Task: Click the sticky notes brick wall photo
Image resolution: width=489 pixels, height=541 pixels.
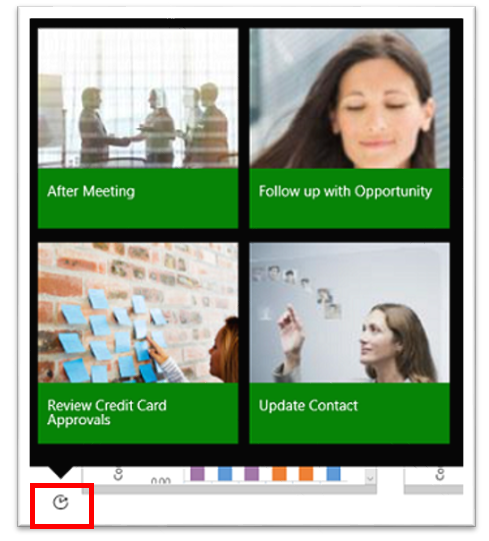Action: 138,313
